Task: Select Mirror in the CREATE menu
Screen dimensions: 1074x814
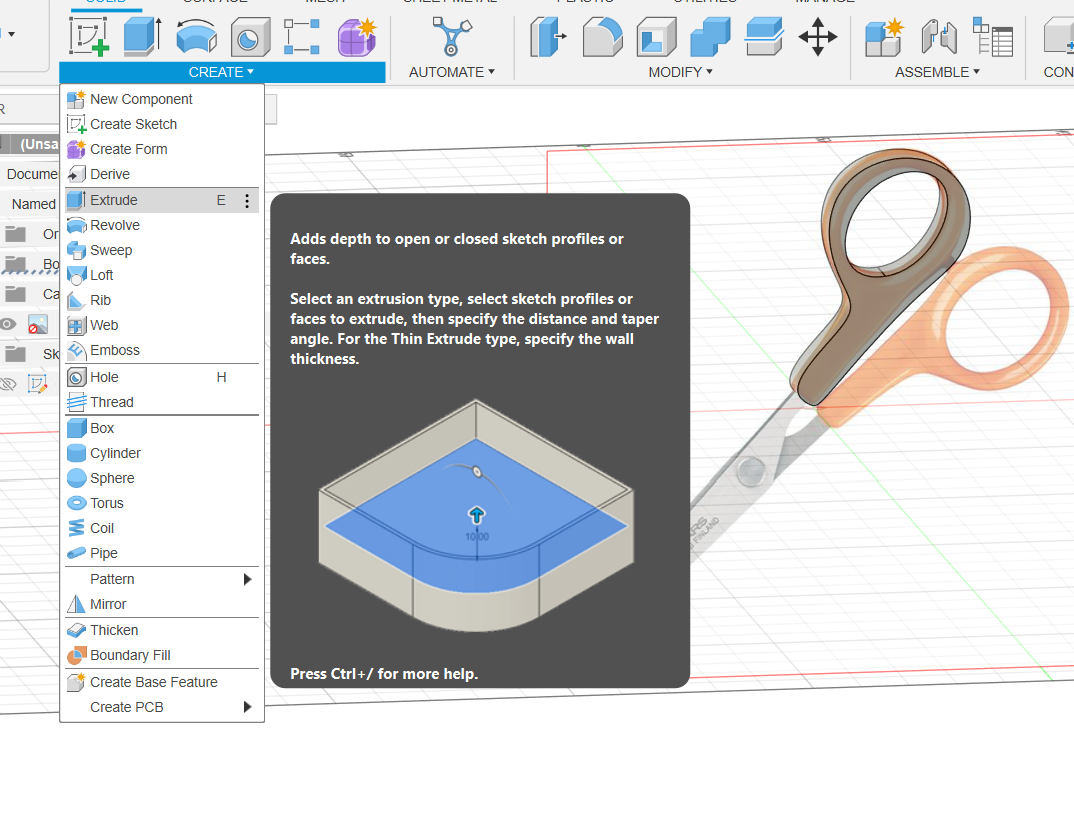Action: point(162,604)
